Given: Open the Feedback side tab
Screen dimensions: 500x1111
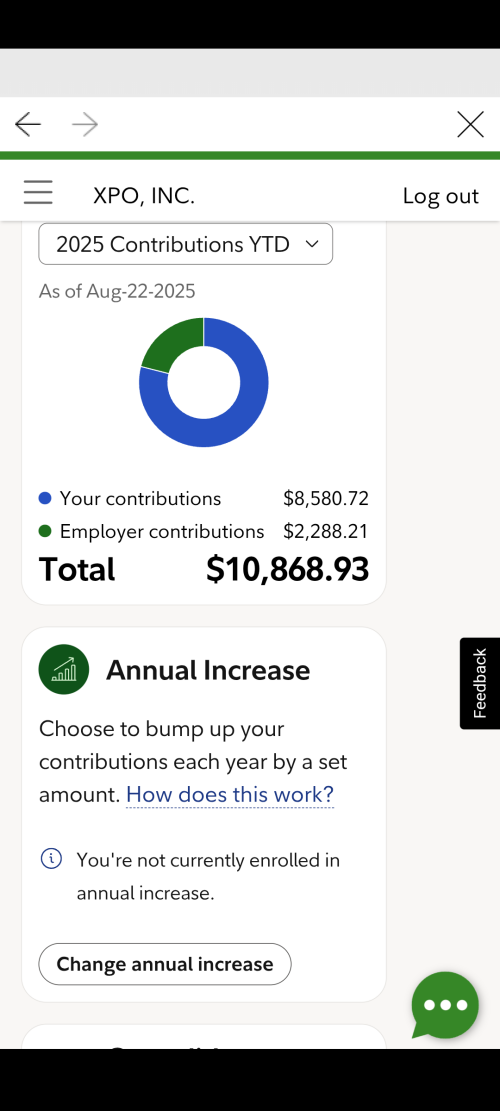Looking at the screenshot, I should 480,683.
